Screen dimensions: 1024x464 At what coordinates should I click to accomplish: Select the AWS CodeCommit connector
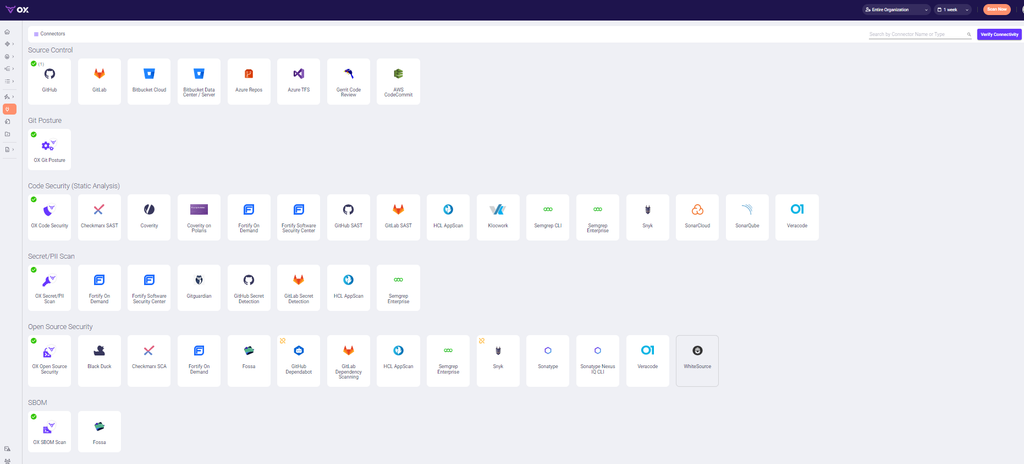[398, 82]
